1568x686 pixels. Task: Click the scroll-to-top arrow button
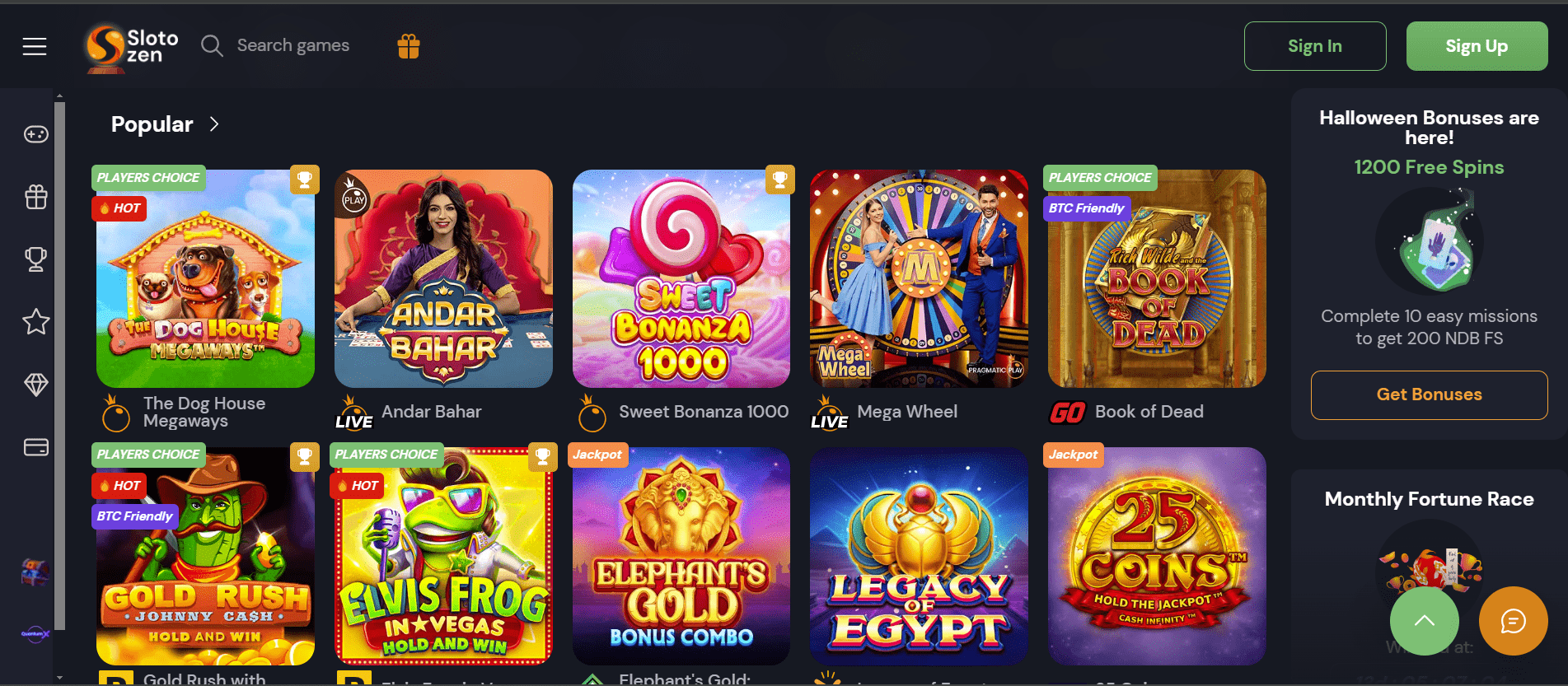(x=1424, y=621)
